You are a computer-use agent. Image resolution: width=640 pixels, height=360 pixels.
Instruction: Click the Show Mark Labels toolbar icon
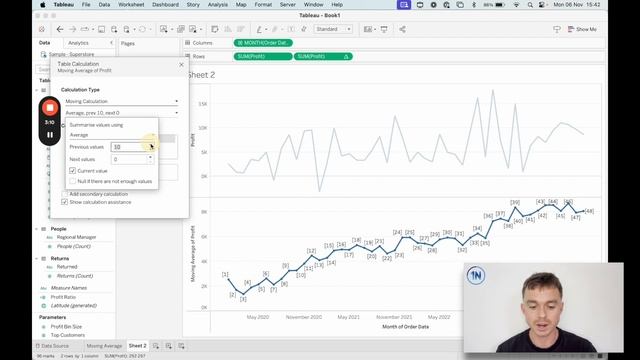pyautogui.click(x=291, y=29)
